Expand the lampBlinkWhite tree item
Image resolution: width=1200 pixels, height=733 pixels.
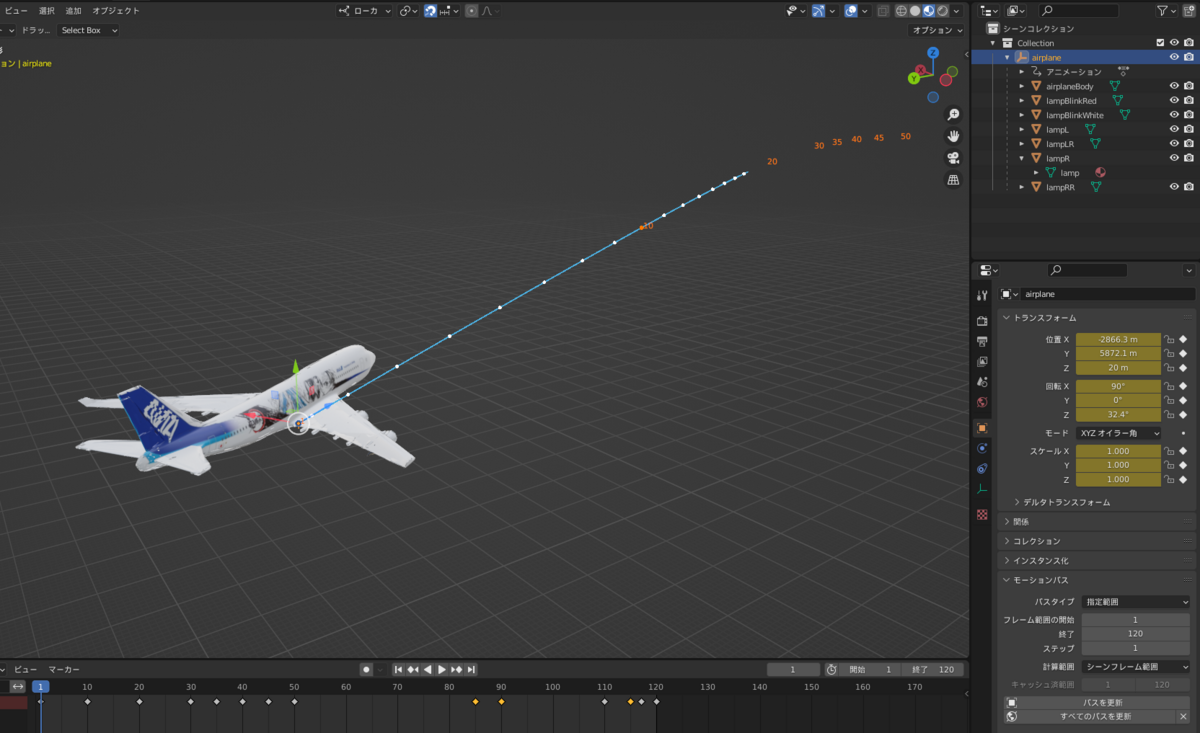click(1021, 115)
